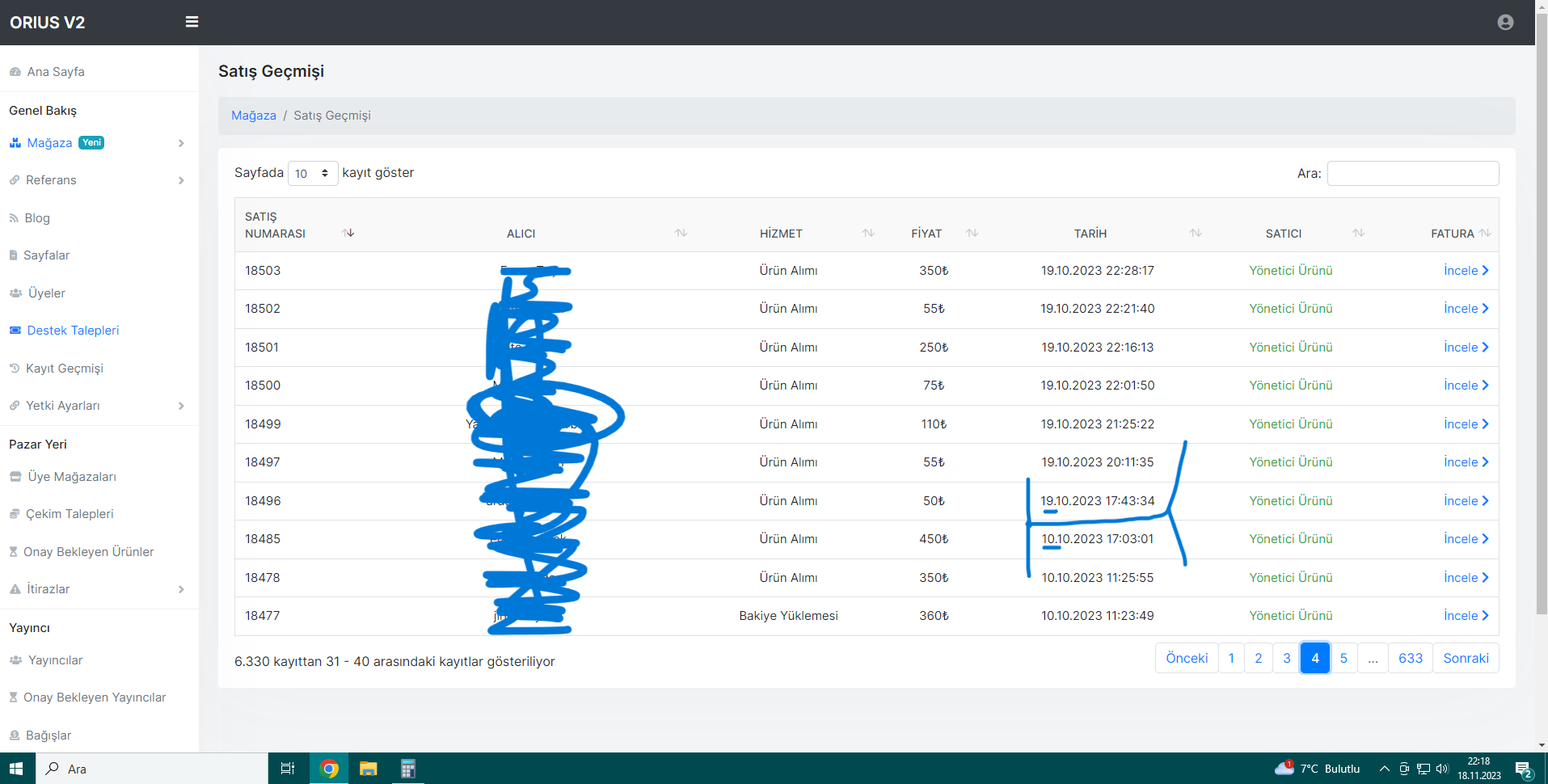Open Chrome from the taskbar
Screen dimensions: 1548x784
pos(329,769)
